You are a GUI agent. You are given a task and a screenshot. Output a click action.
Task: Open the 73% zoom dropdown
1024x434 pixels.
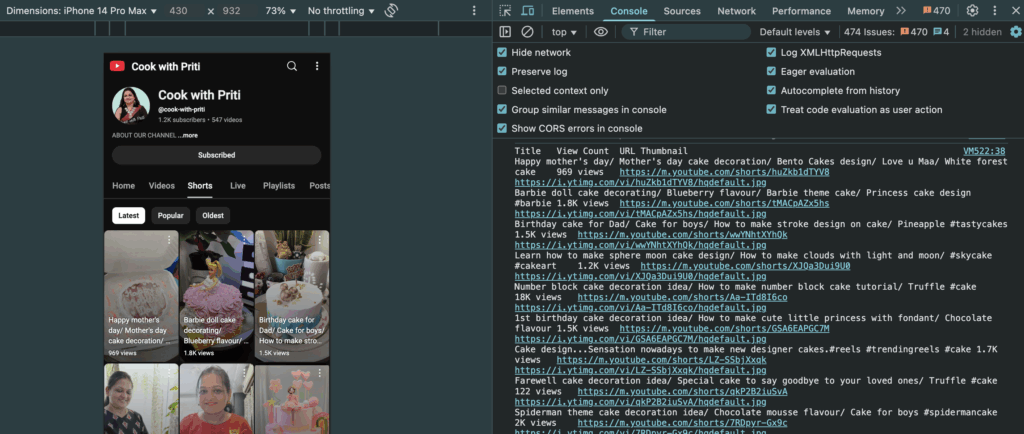coord(281,10)
